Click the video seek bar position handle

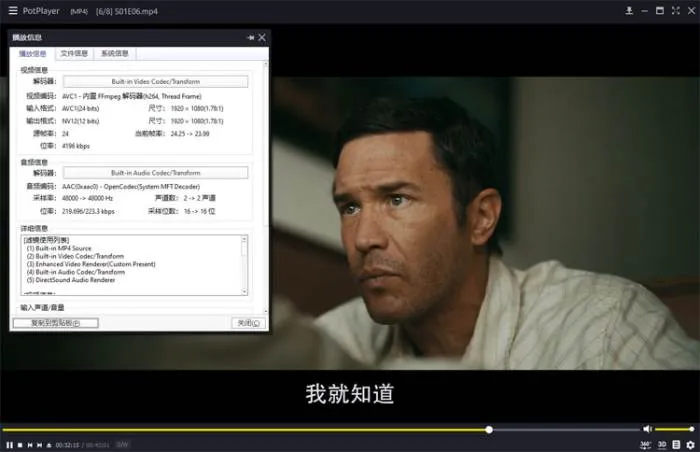[x=489, y=429]
